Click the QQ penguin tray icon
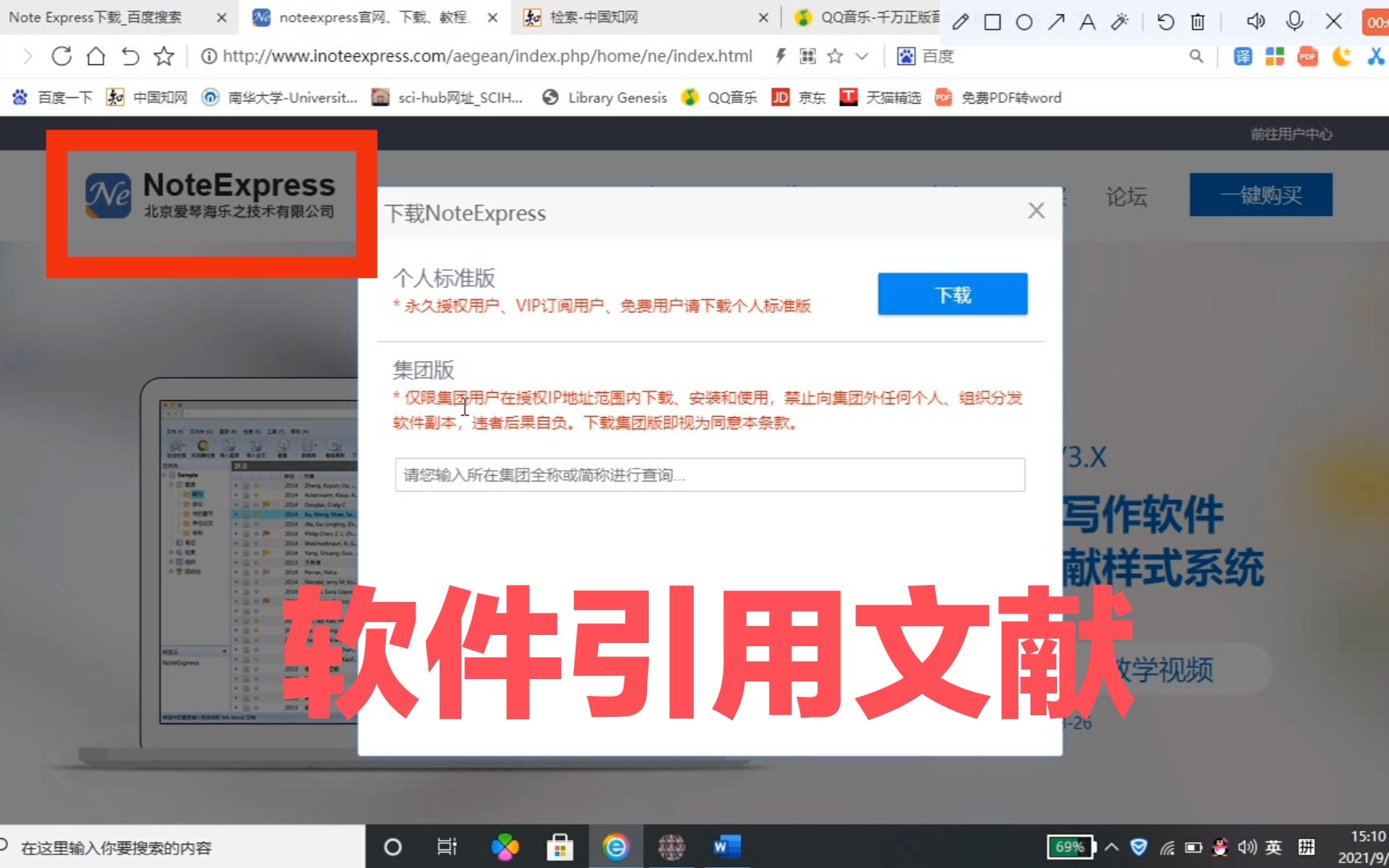 click(x=1220, y=847)
